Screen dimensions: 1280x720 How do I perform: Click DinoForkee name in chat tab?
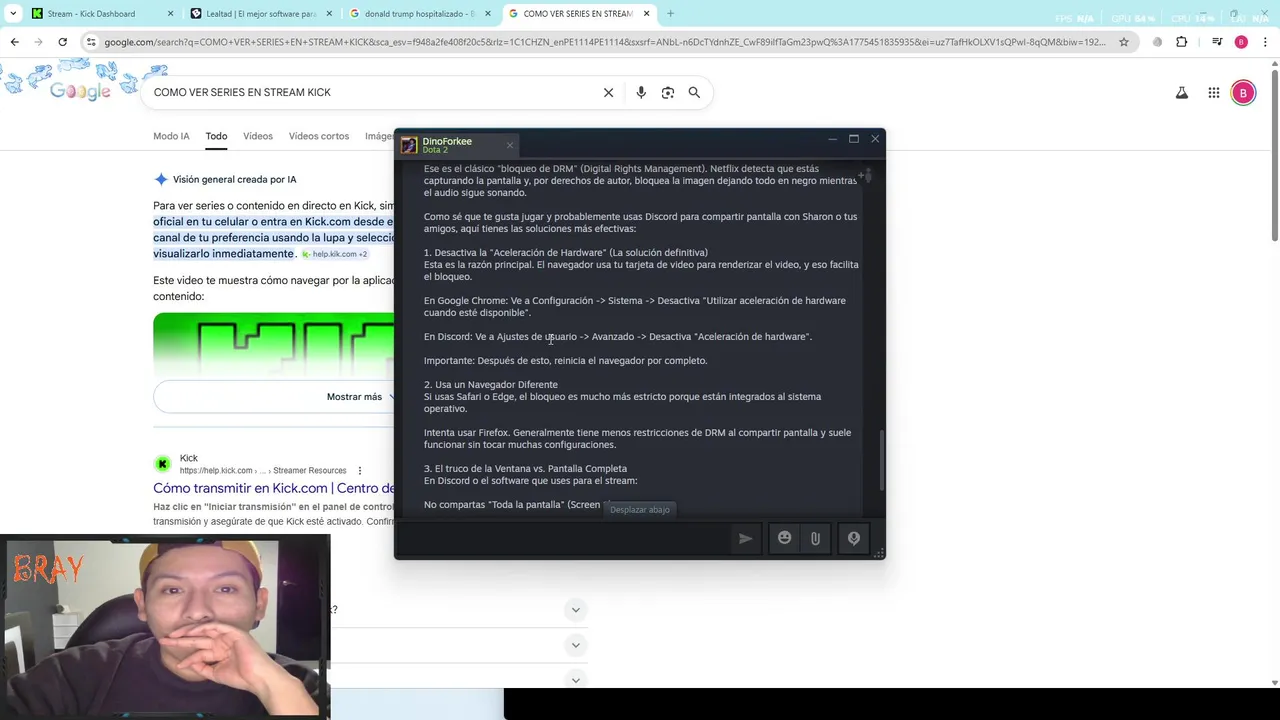pyautogui.click(x=447, y=141)
